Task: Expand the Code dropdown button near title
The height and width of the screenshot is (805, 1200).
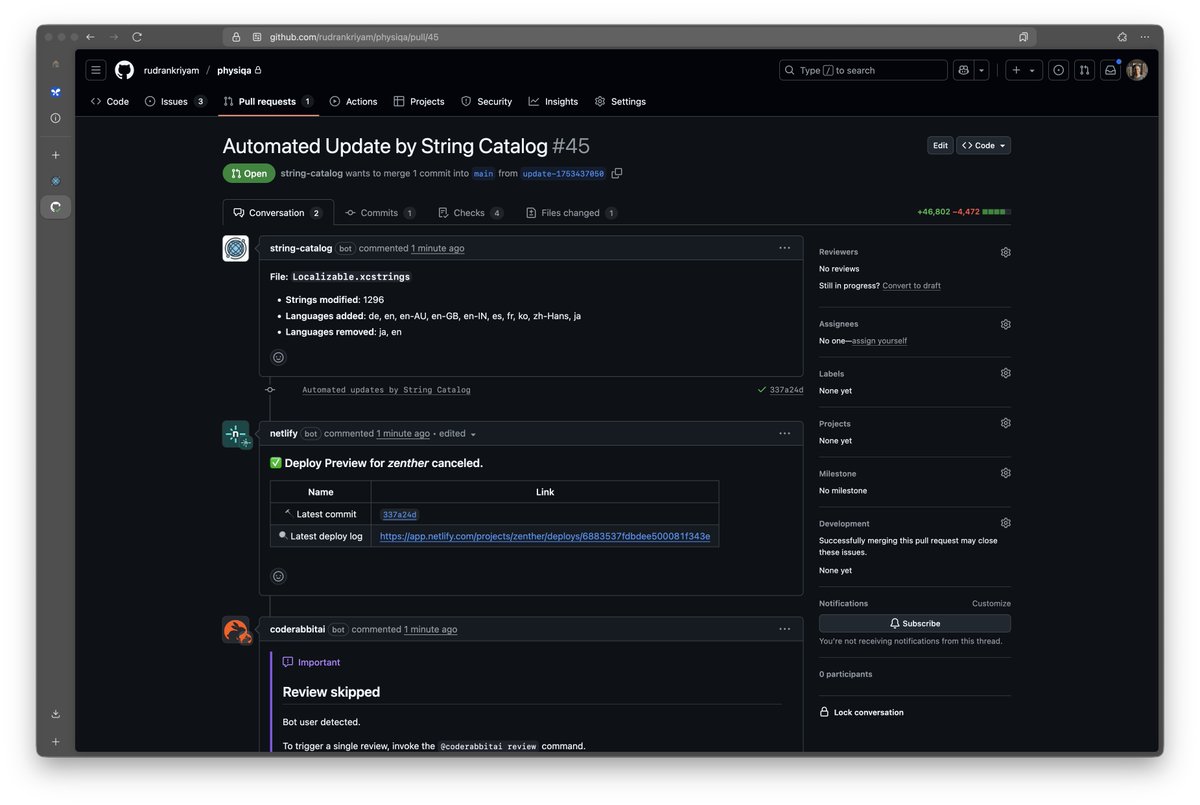Action: tap(984, 145)
